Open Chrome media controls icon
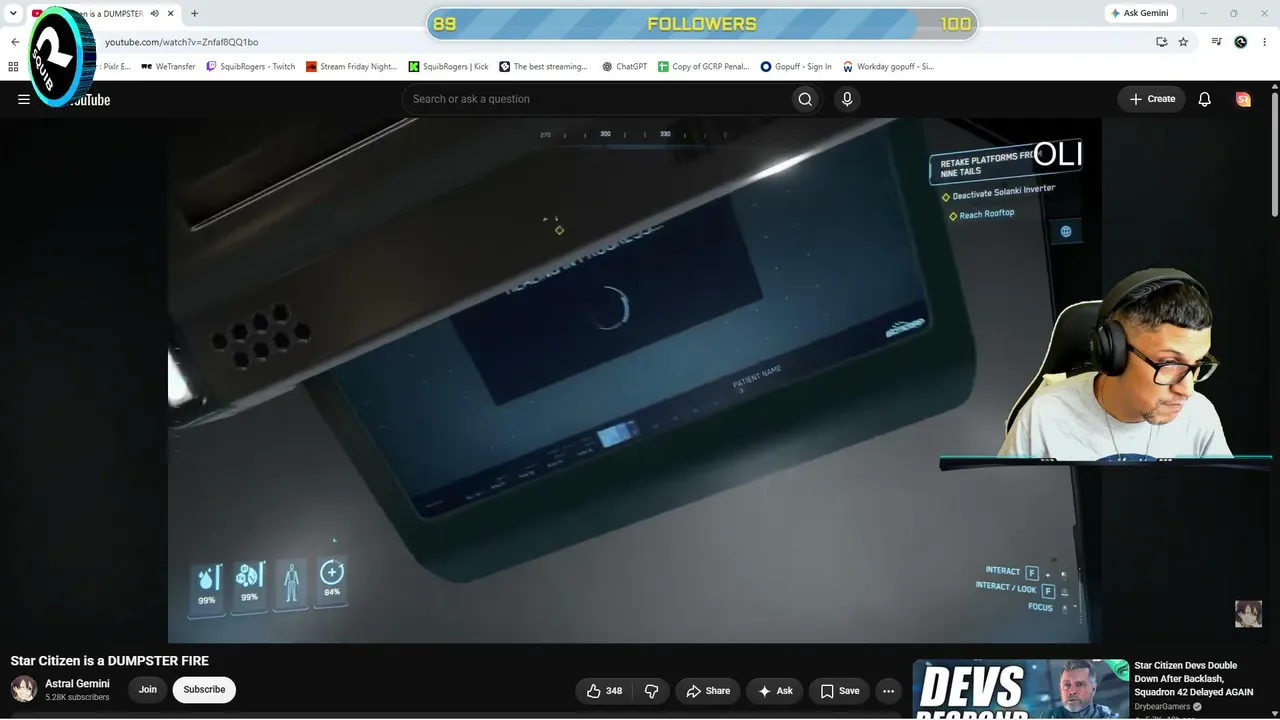 [1216, 42]
